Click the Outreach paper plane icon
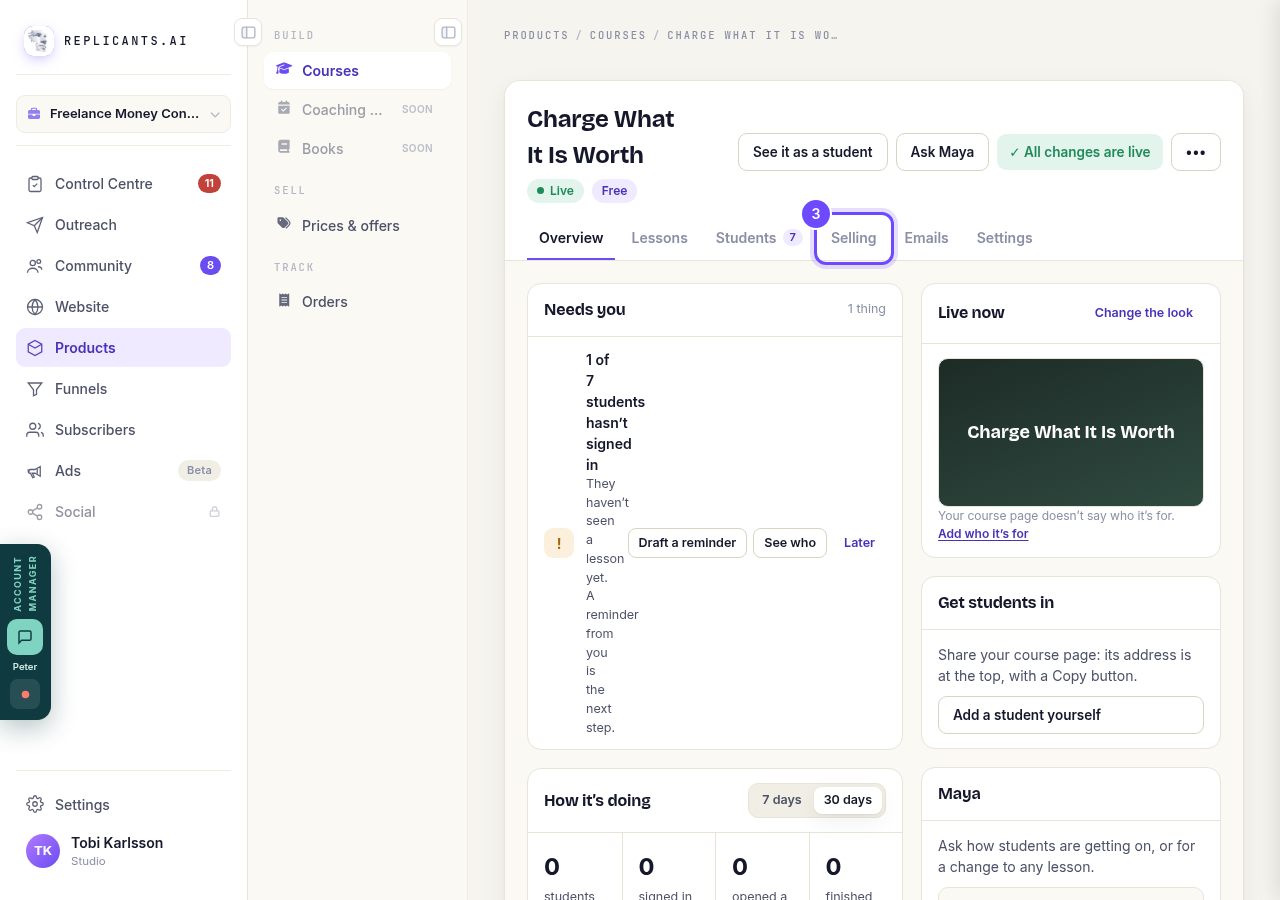The height and width of the screenshot is (900, 1280). pos(35,225)
